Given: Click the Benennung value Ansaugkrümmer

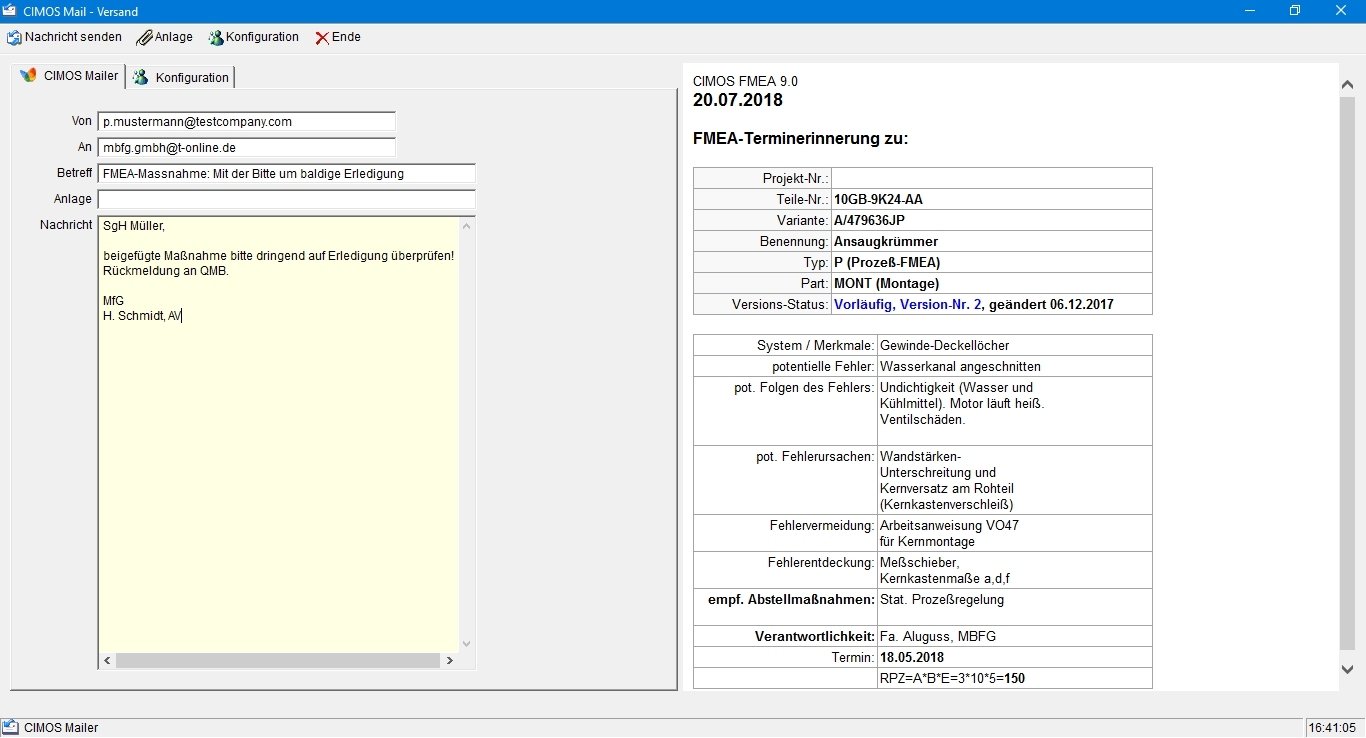Looking at the screenshot, I should point(886,241).
